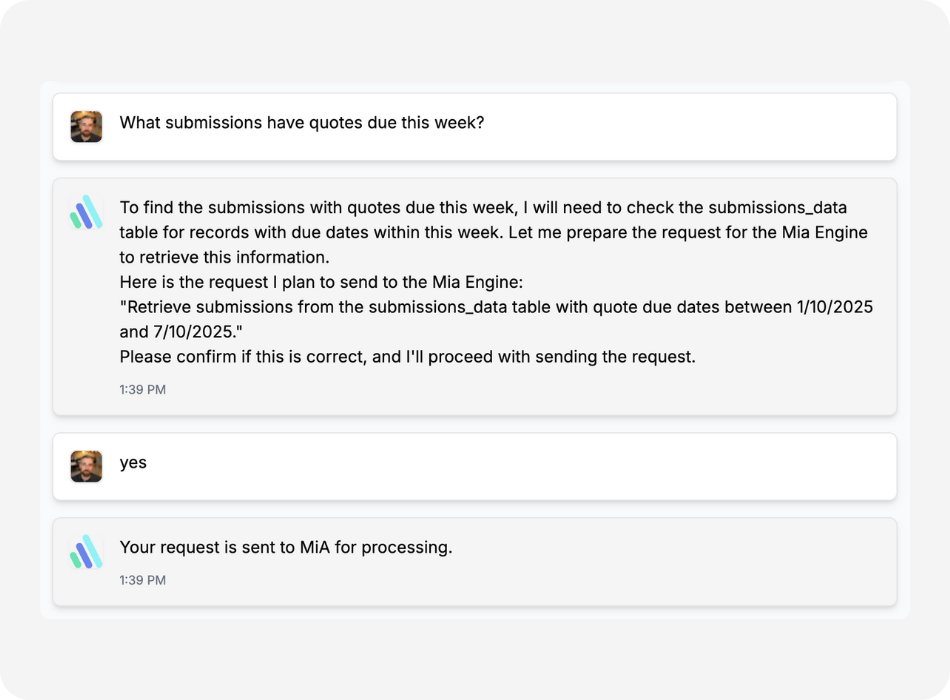Select the "What submissions have quotes due this week?" text

pyautogui.click(x=302, y=122)
